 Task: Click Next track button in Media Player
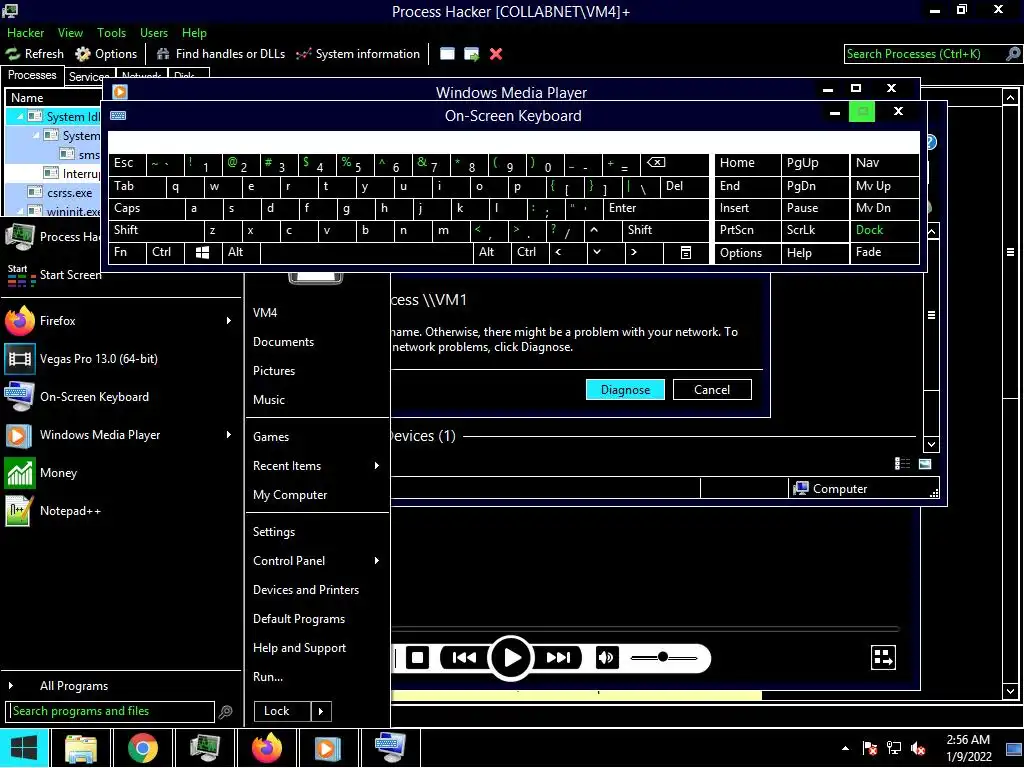(558, 658)
